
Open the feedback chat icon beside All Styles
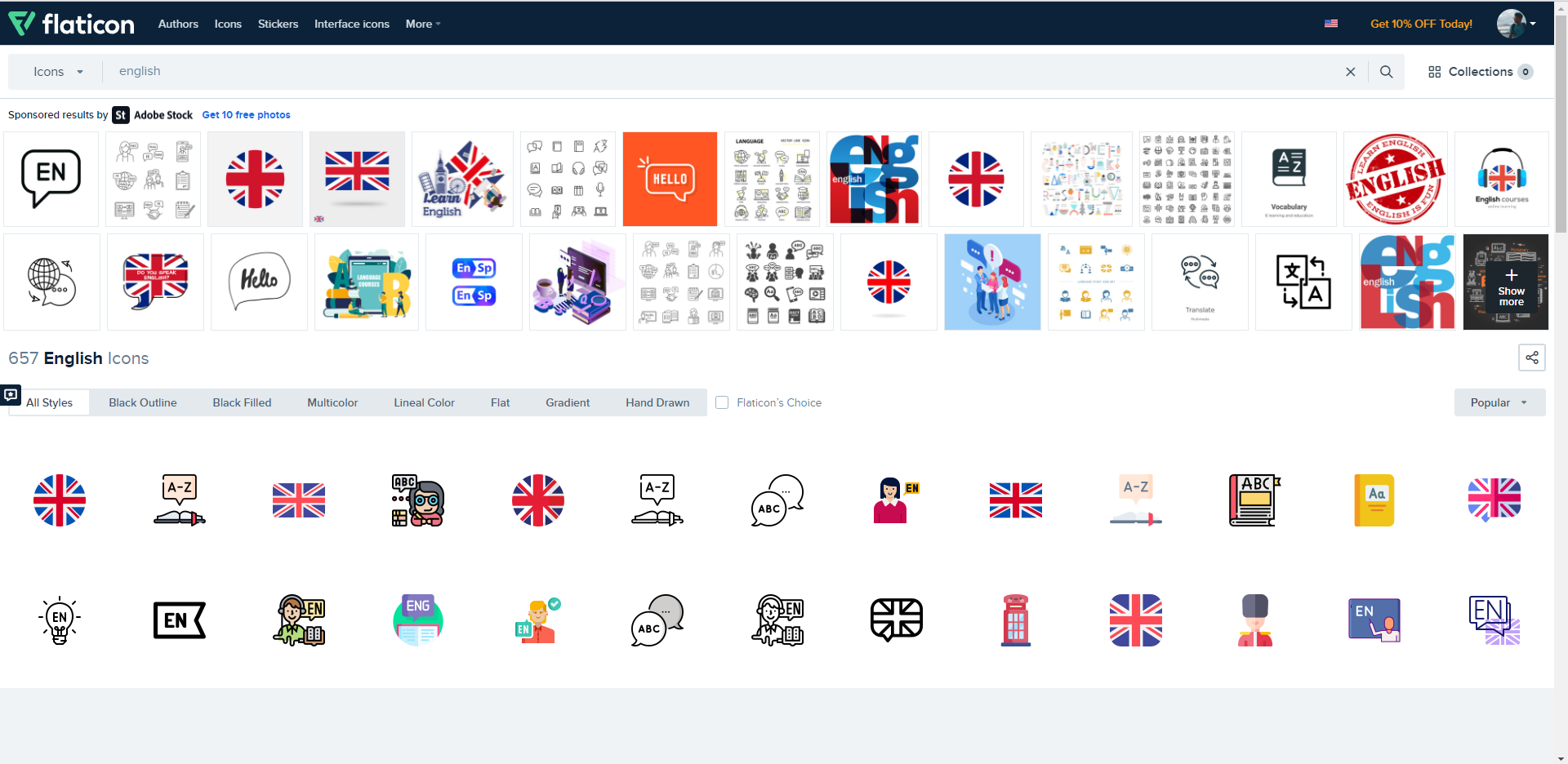[10, 395]
